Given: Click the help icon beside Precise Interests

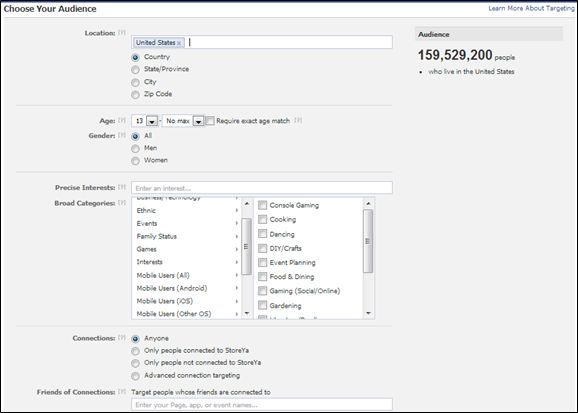Looking at the screenshot, I should pos(122,187).
